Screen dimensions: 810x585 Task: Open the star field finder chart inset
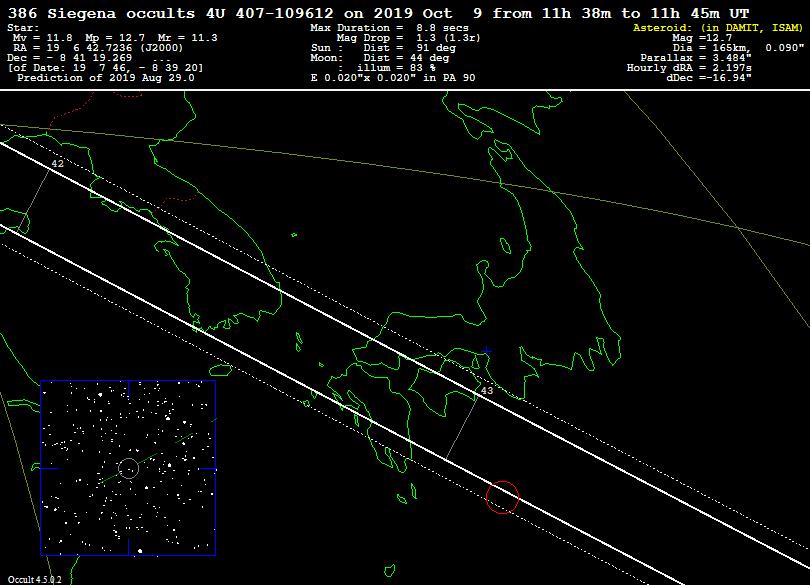tap(128, 468)
